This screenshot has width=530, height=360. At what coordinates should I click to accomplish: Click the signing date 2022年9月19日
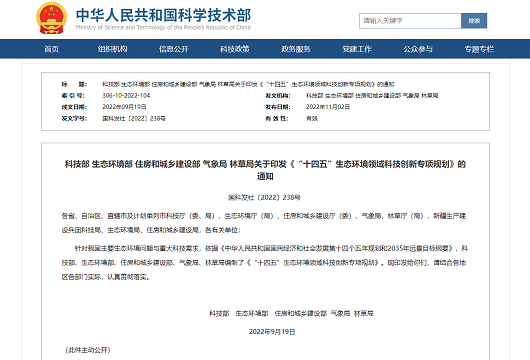272,332
